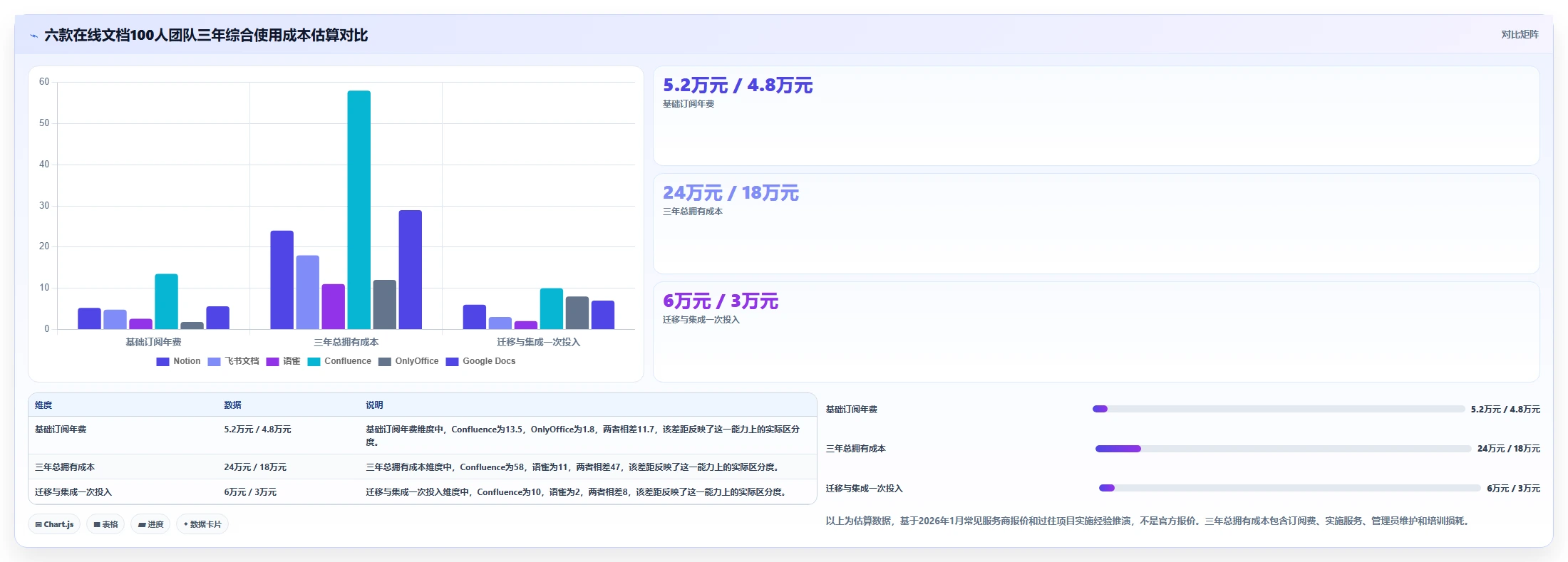Click the description mentioning Confluence为10
The width and height of the screenshot is (1568, 562).
tap(577, 492)
